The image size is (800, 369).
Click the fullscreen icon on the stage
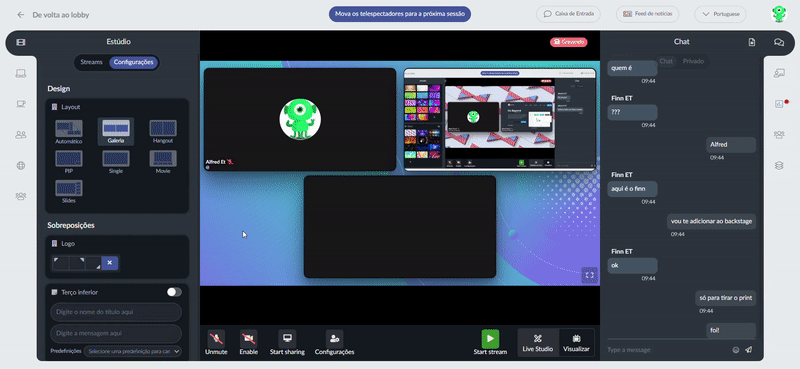coord(589,275)
